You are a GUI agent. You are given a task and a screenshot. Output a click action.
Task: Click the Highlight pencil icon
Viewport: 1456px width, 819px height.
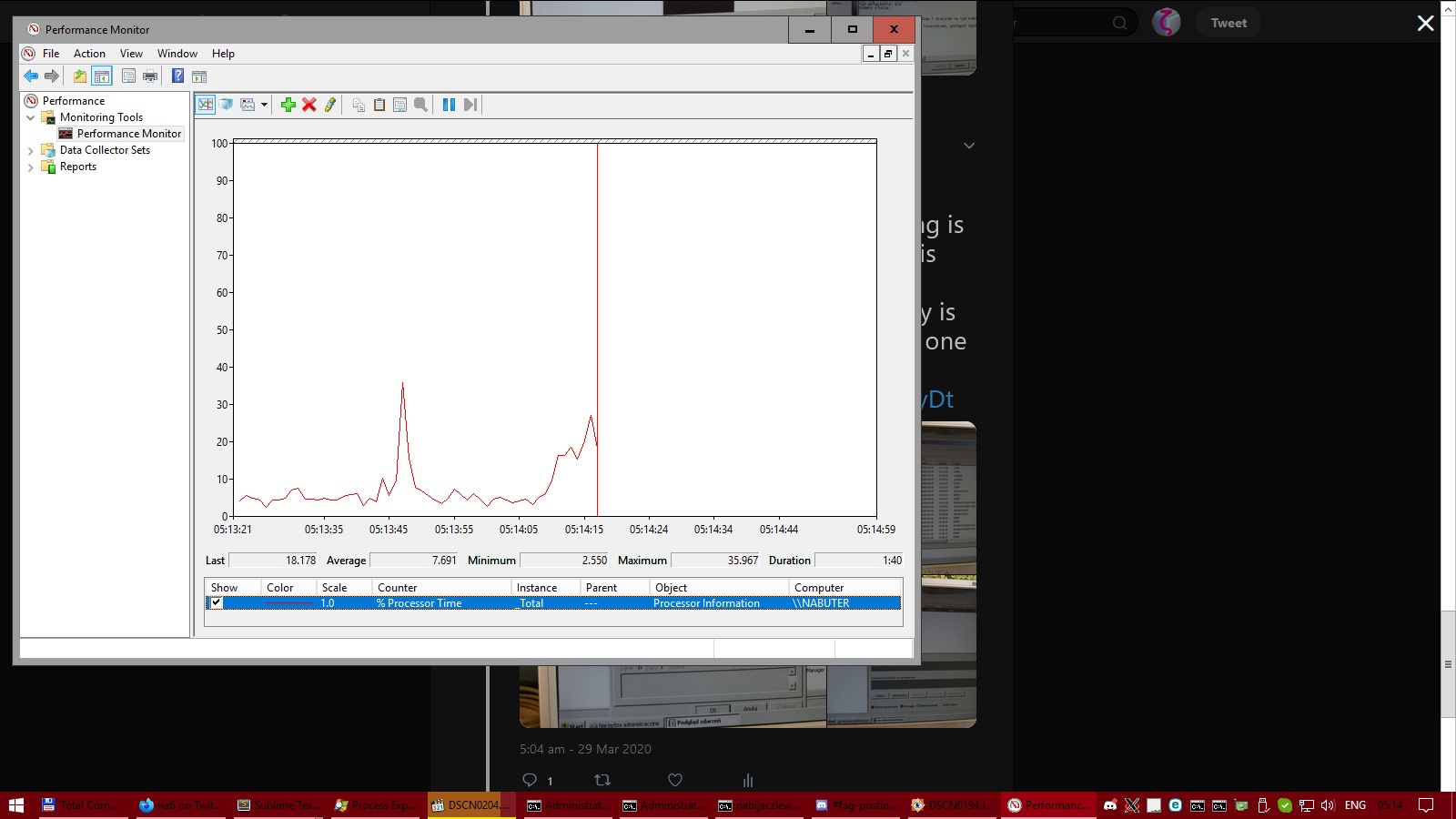coord(330,105)
